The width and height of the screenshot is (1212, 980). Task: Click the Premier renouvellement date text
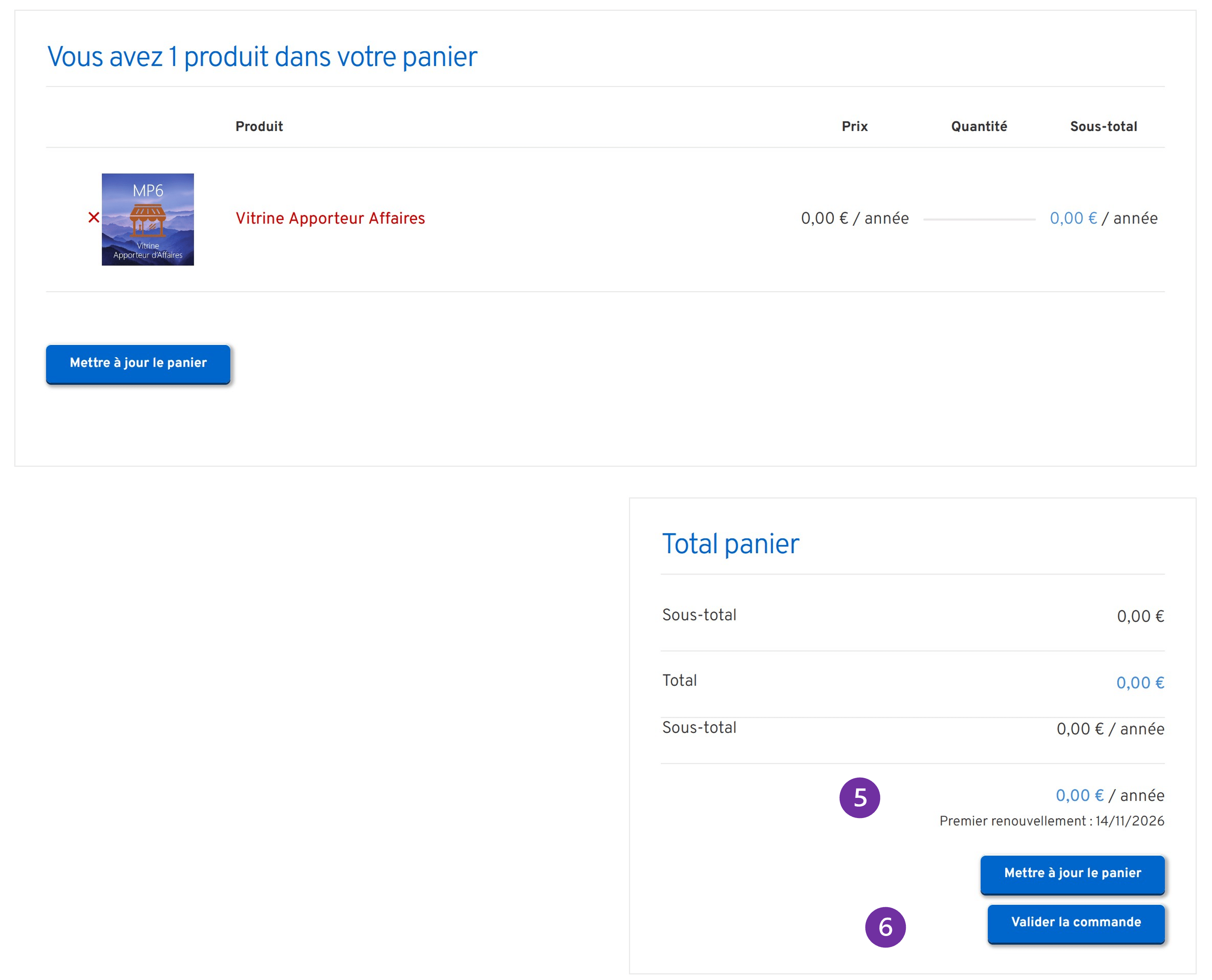pyautogui.click(x=1051, y=821)
